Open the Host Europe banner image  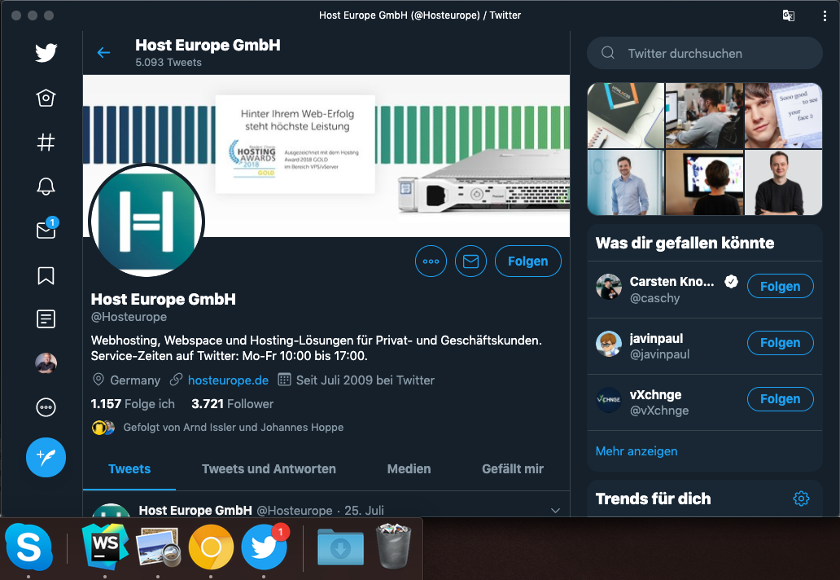[x=326, y=155]
